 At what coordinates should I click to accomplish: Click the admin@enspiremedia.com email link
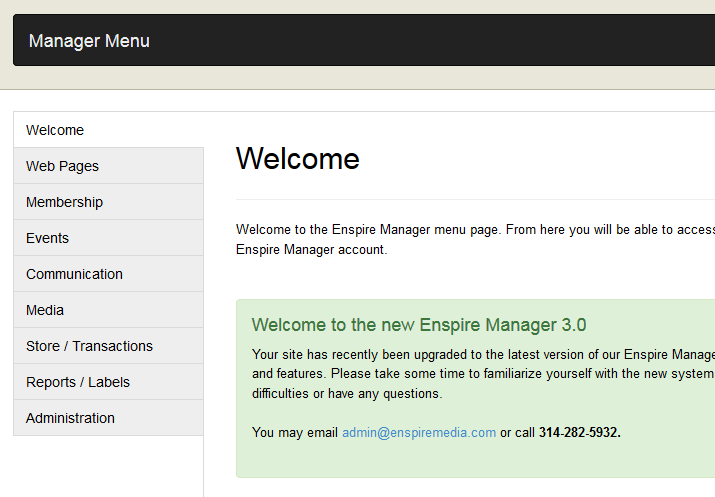[x=419, y=432]
